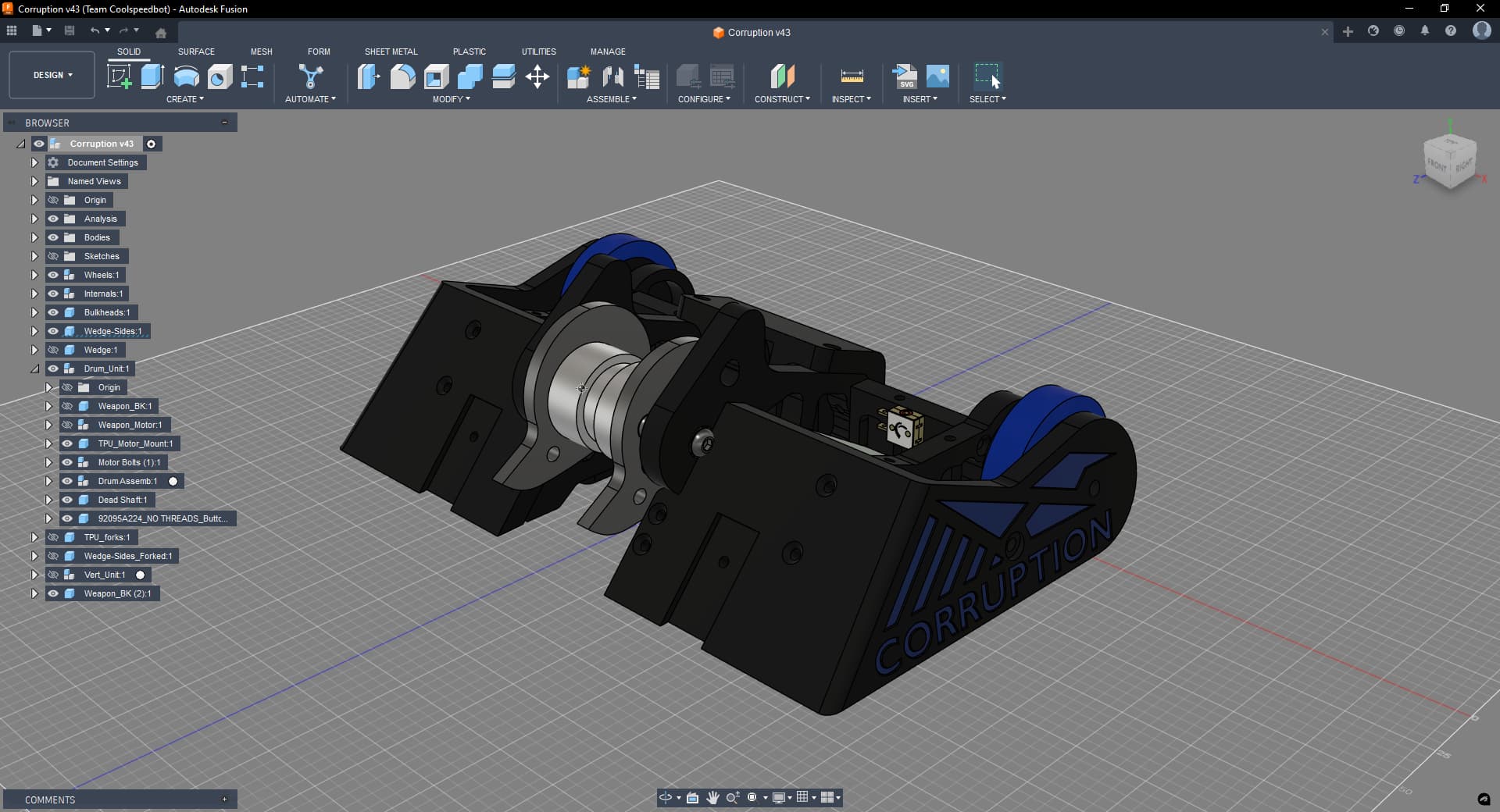
Task: Select the Corruption v43 document tab
Action: coord(752,33)
